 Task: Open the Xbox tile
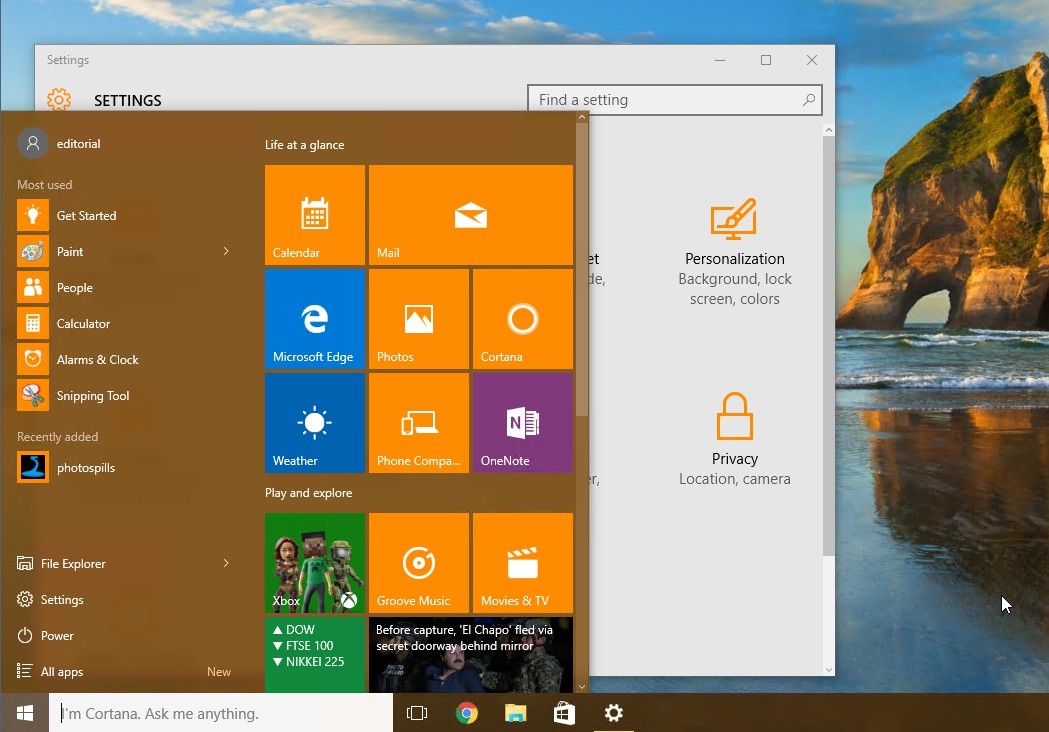[x=315, y=563]
